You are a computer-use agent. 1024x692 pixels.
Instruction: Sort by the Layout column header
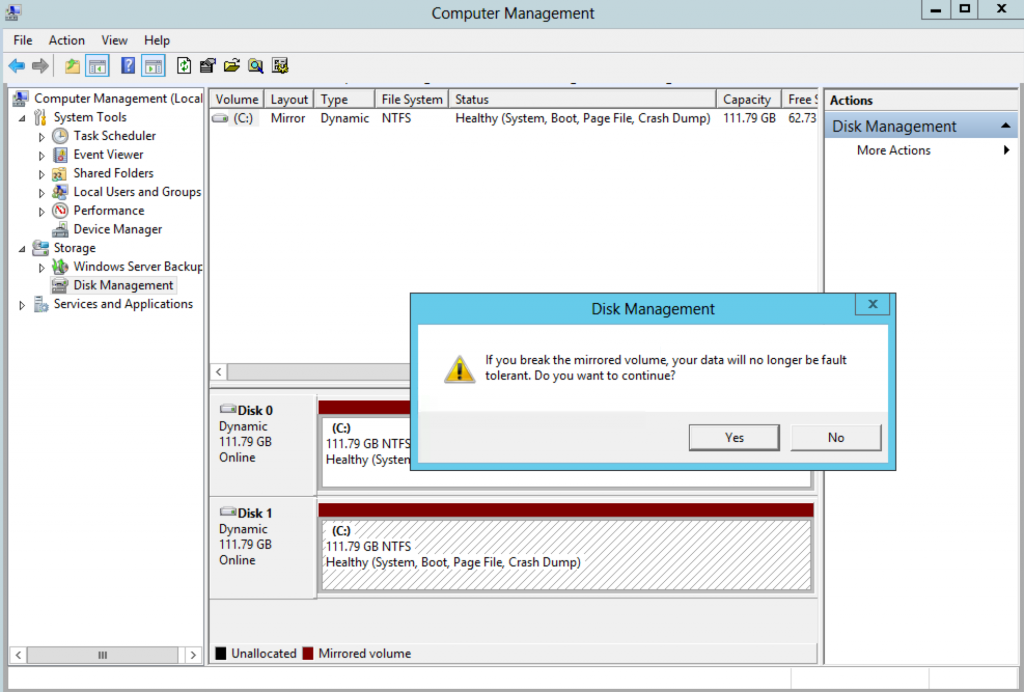click(289, 99)
